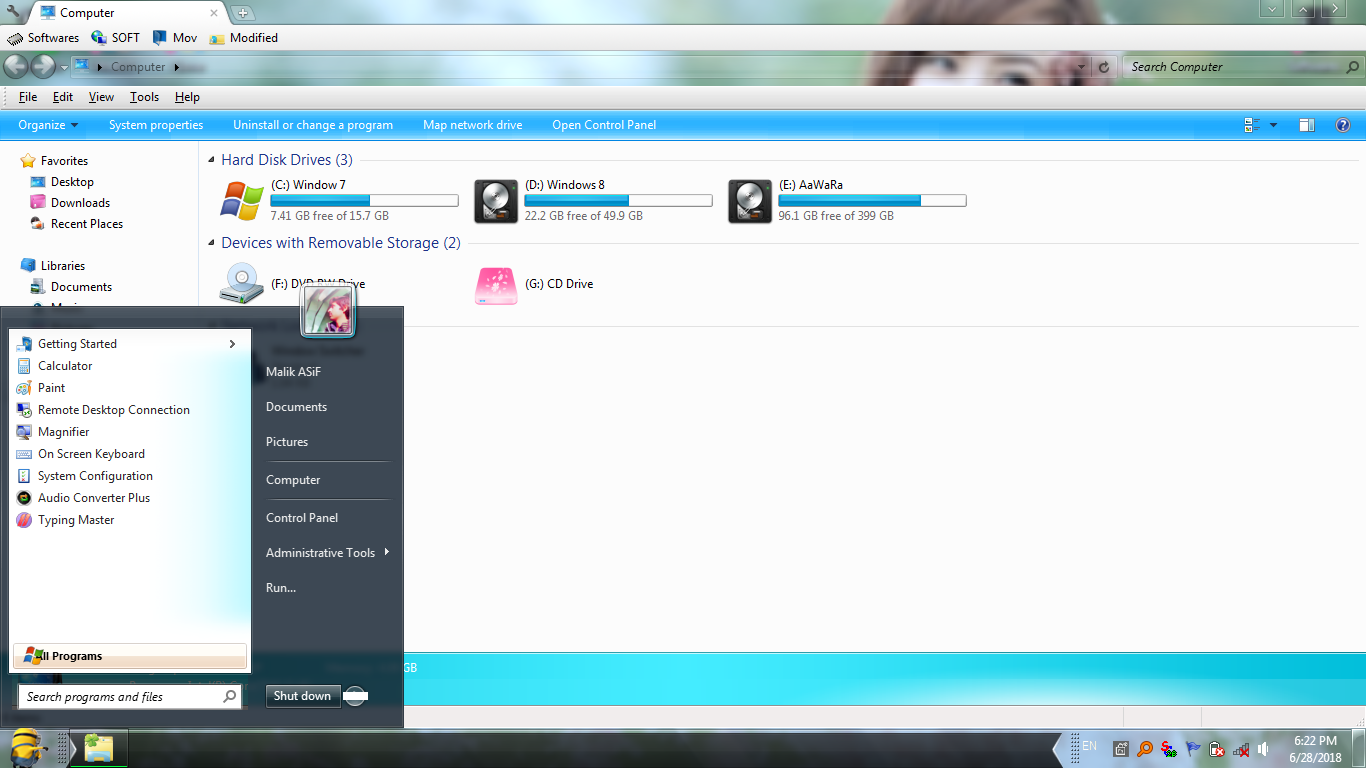Open the Modified folder bookmark
This screenshot has height=768, width=1366.
point(244,38)
